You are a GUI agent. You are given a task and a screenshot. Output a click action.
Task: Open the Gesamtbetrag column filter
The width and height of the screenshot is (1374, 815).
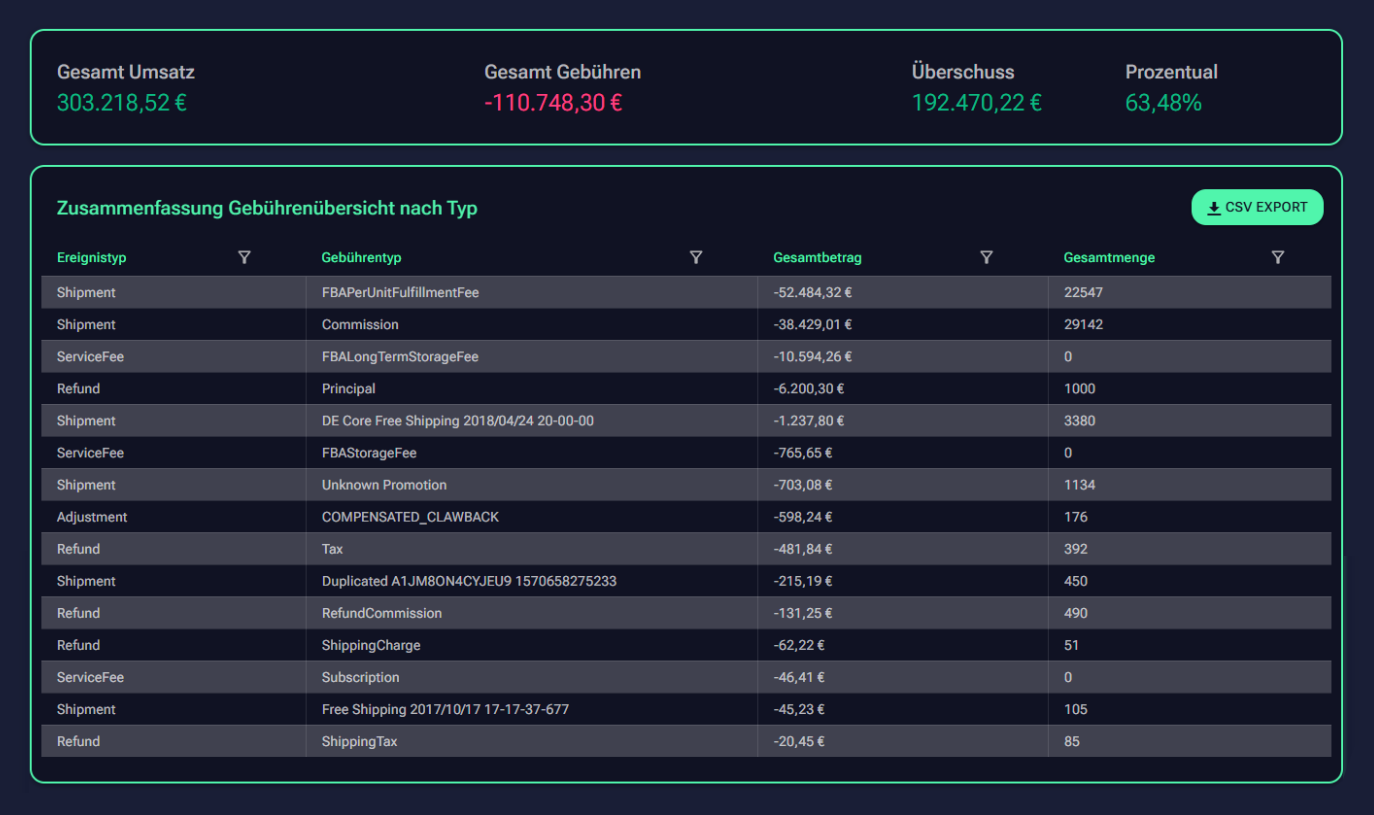[987, 257]
